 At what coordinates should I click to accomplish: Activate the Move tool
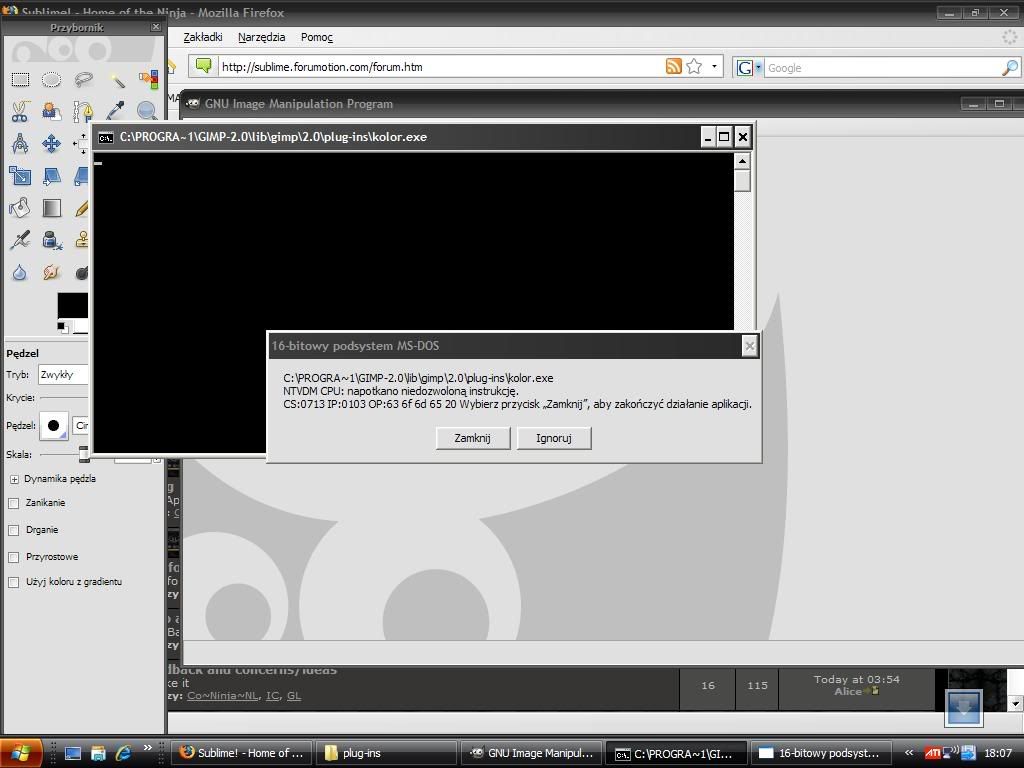(51, 144)
